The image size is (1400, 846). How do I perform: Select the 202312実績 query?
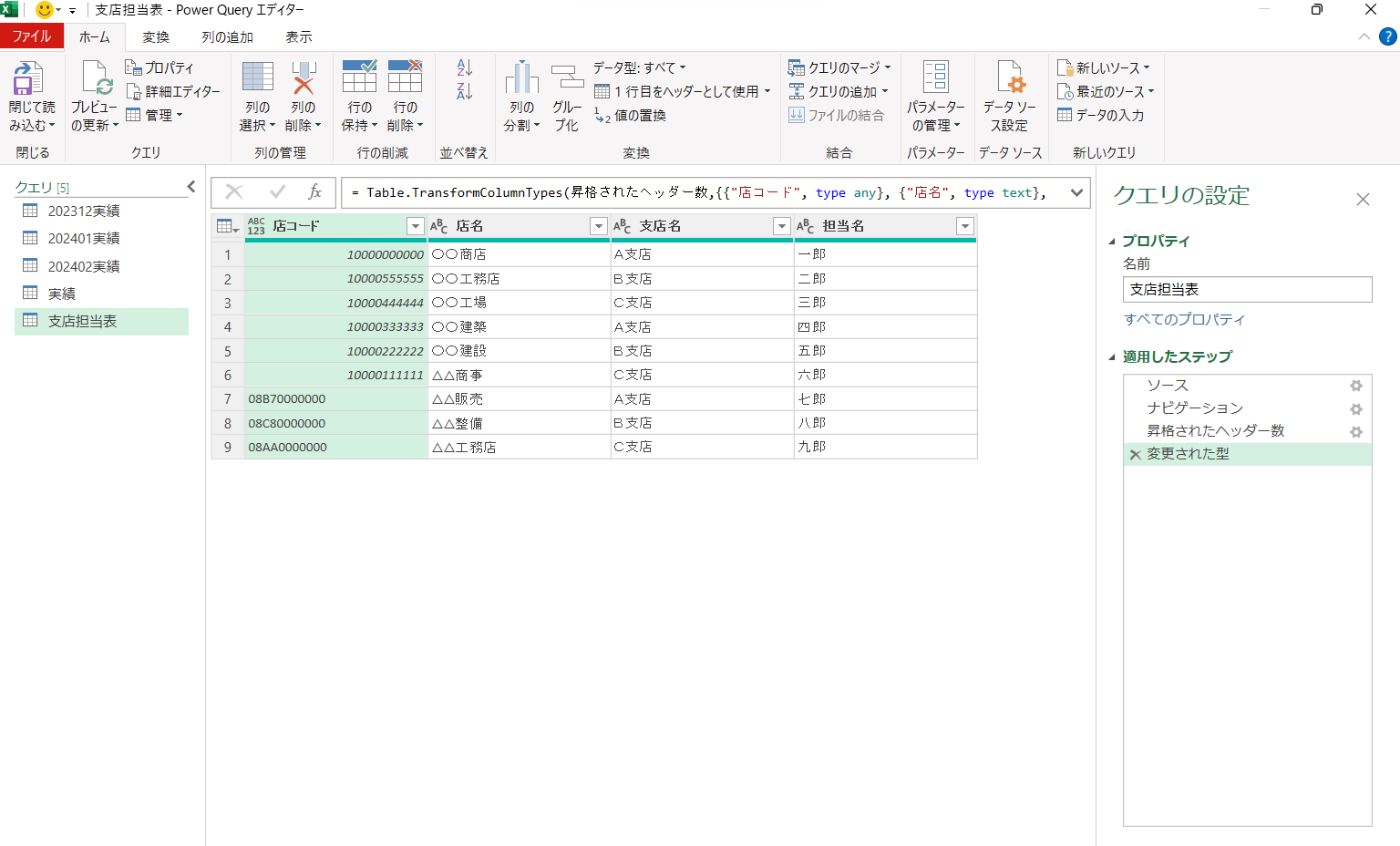(x=102, y=211)
